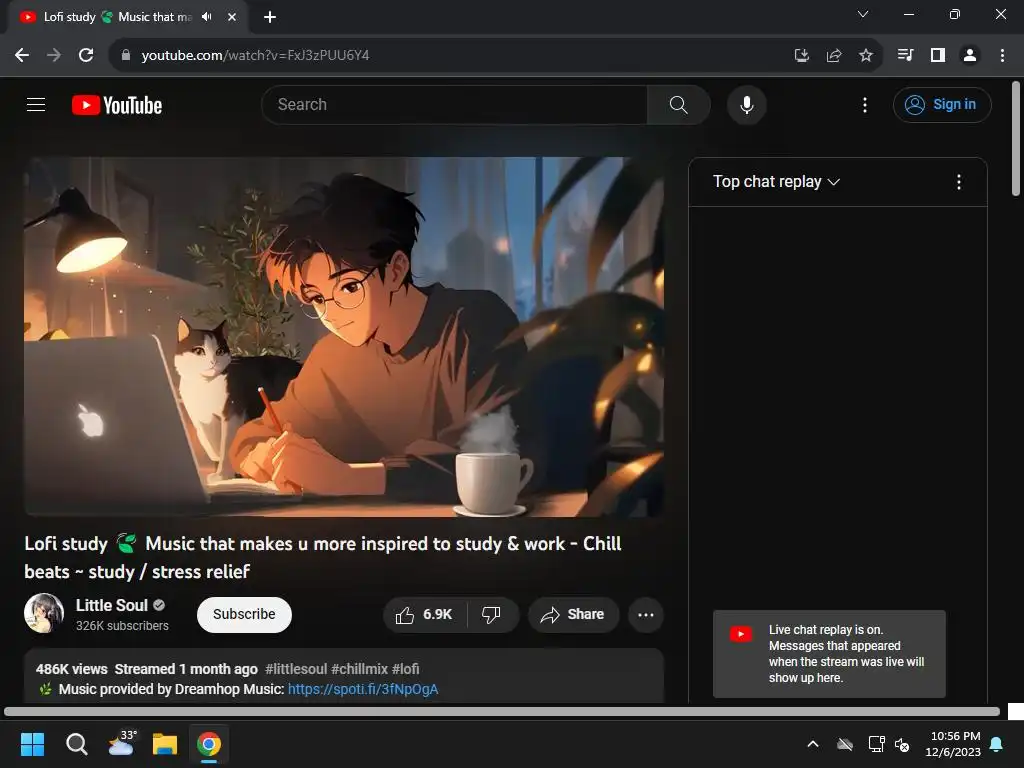1024x768 pixels.
Task: Open the Windows Start menu
Action: coord(33,744)
